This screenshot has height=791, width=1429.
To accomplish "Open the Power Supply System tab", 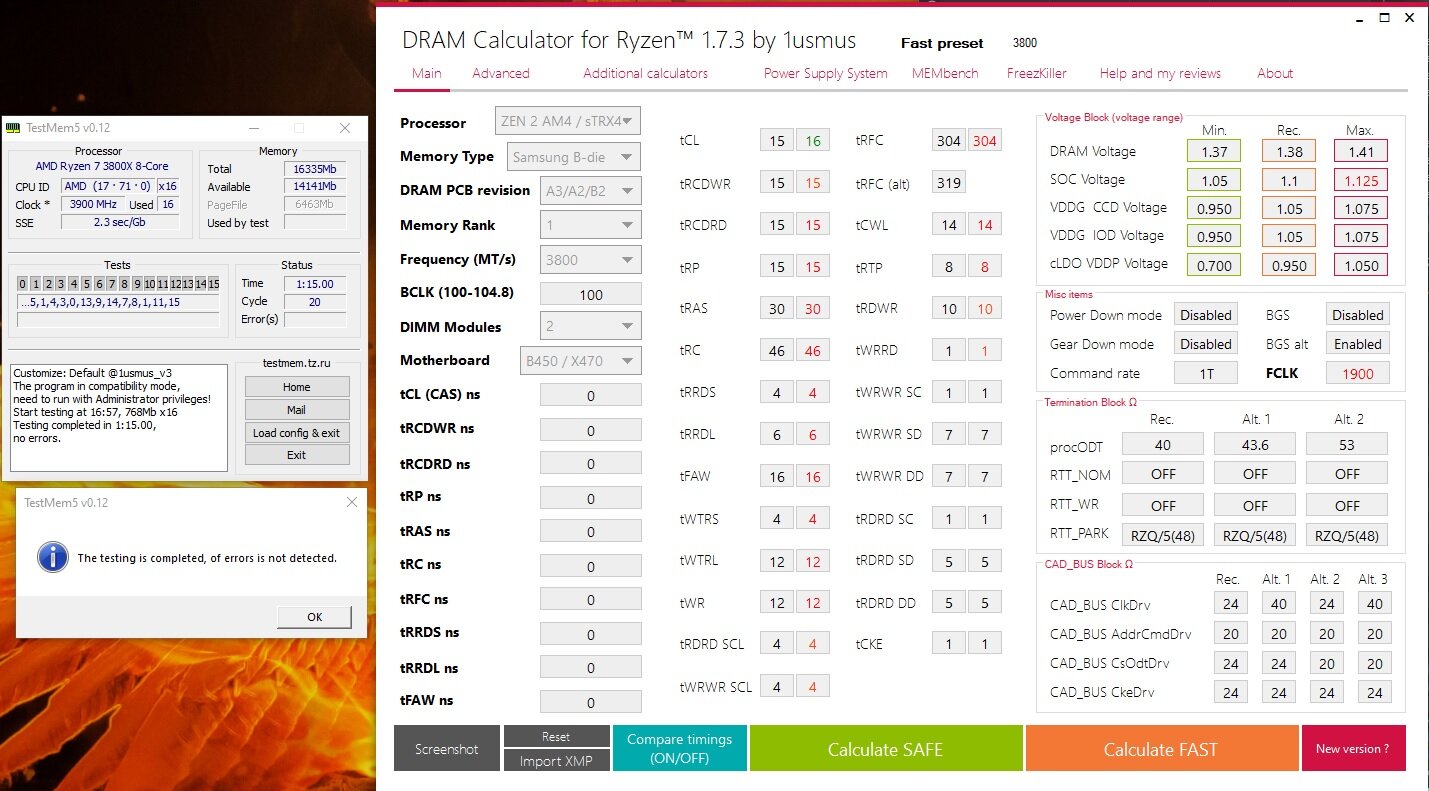I will [825, 73].
